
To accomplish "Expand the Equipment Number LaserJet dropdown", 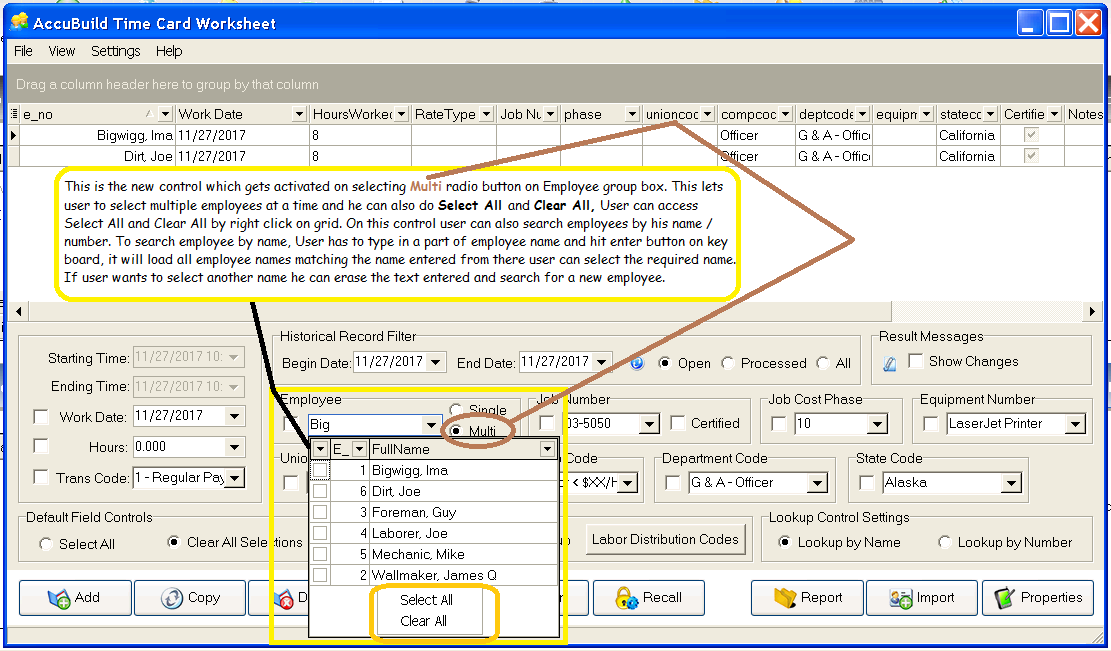I will pyautogui.click(x=1076, y=424).
